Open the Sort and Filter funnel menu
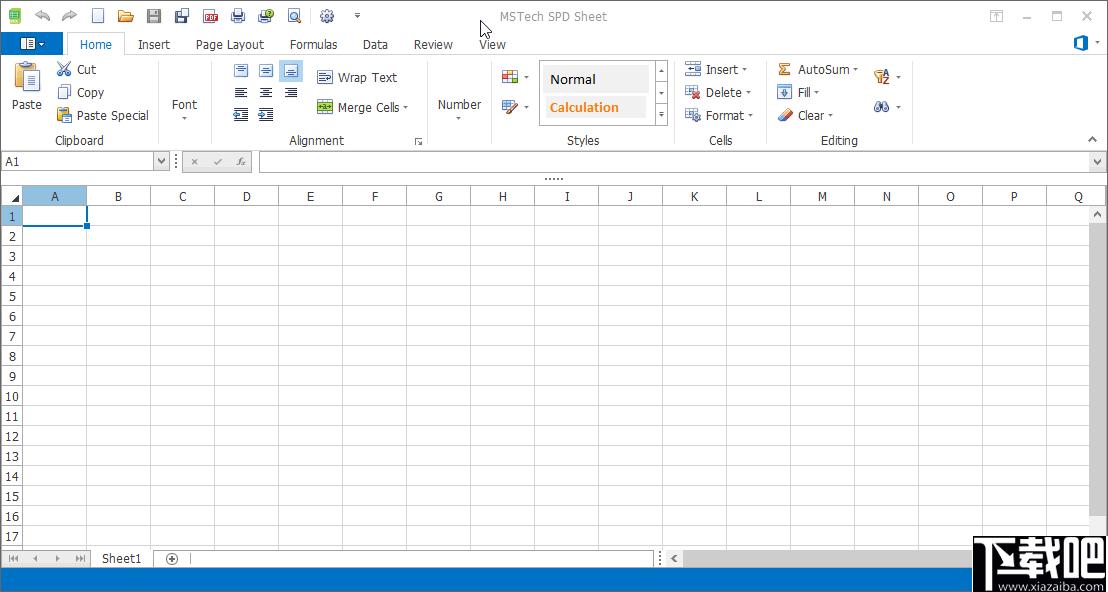The image size is (1108, 592). coord(887,76)
